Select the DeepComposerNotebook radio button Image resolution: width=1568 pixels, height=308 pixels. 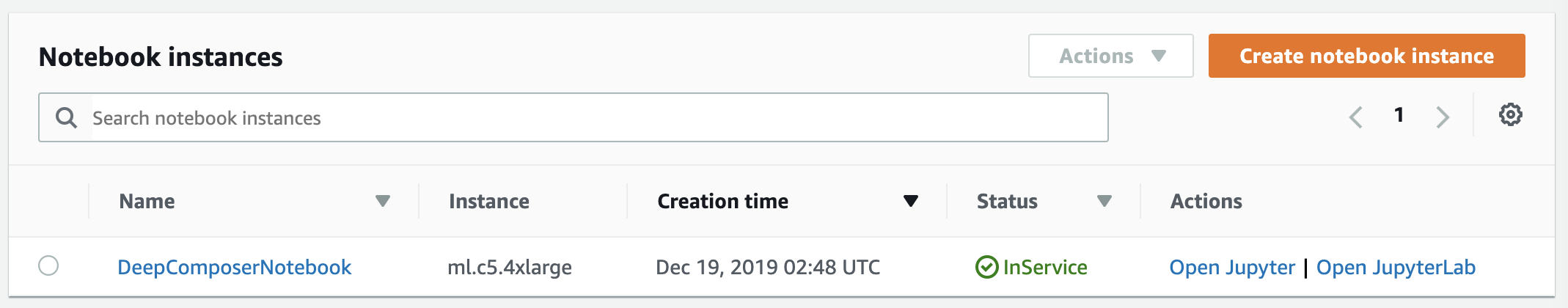pyautogui.click(x=48, y=265)
